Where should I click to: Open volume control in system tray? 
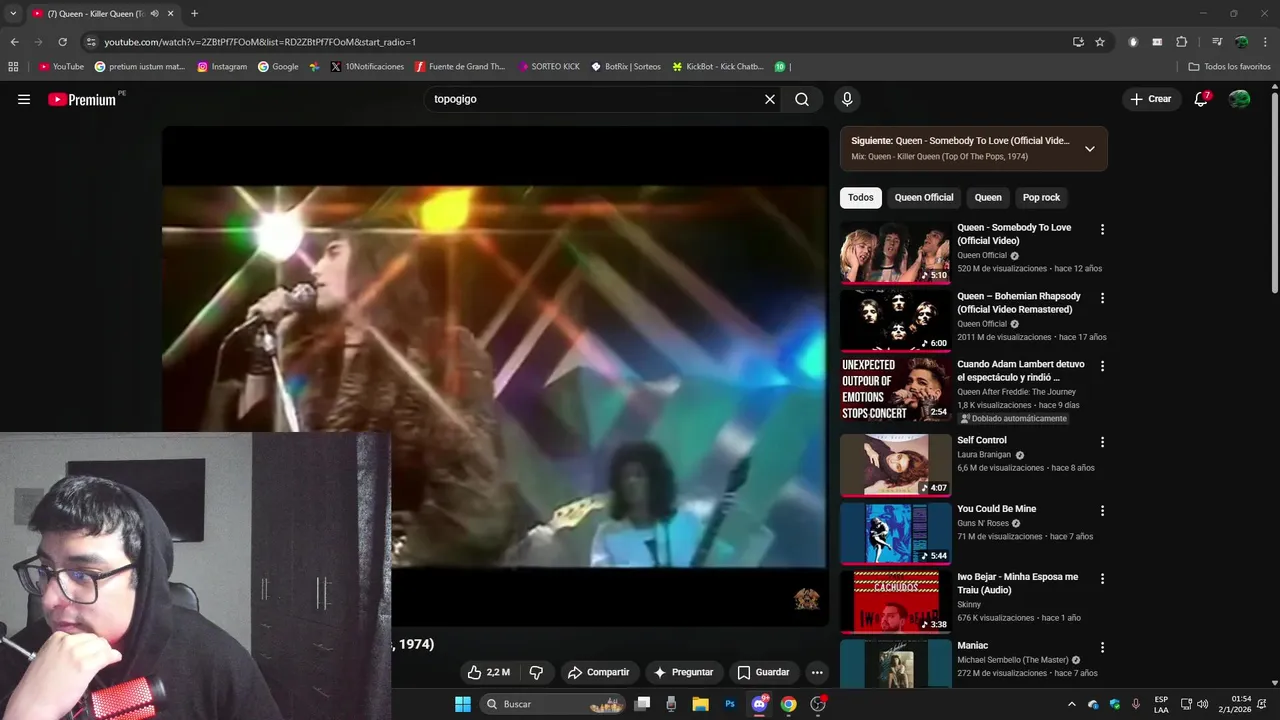coord(1202,704)
